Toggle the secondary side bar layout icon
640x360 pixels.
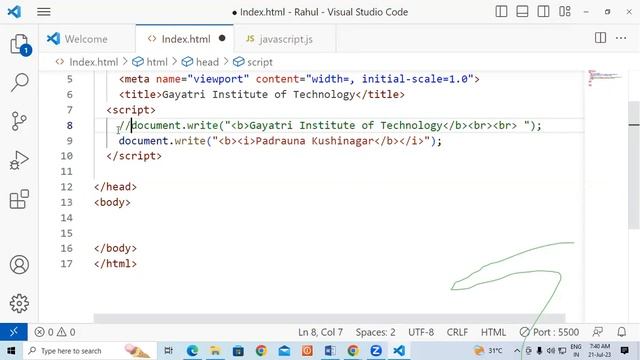coord(543,11)
